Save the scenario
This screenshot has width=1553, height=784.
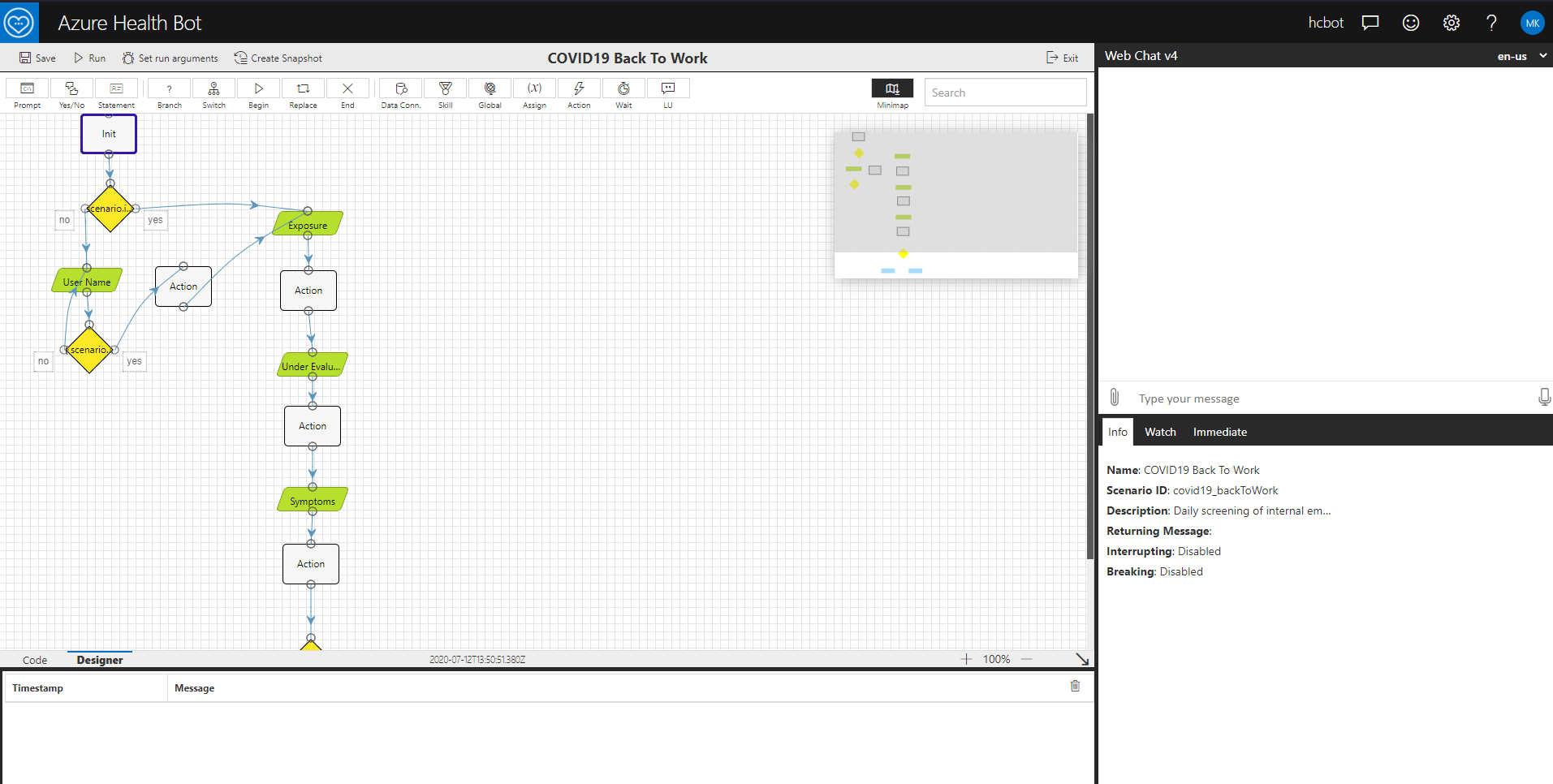[x=37, y=58]
